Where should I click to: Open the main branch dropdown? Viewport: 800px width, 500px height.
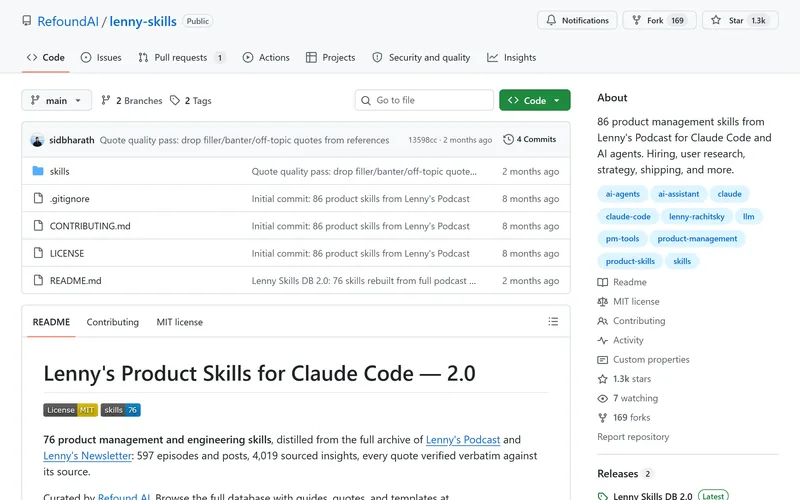tap(56, 100)
